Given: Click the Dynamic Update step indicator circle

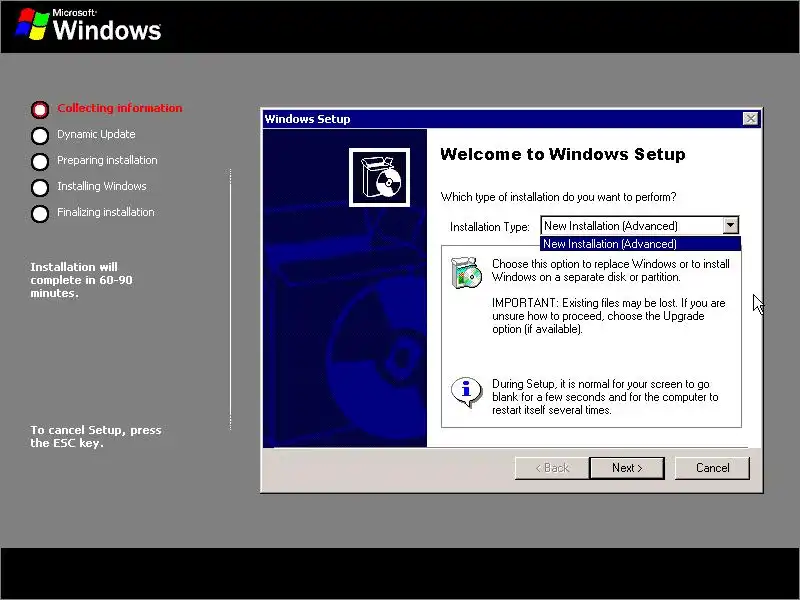Looking at the screenshot, I should pyautogui.click(x=40, y=136).
